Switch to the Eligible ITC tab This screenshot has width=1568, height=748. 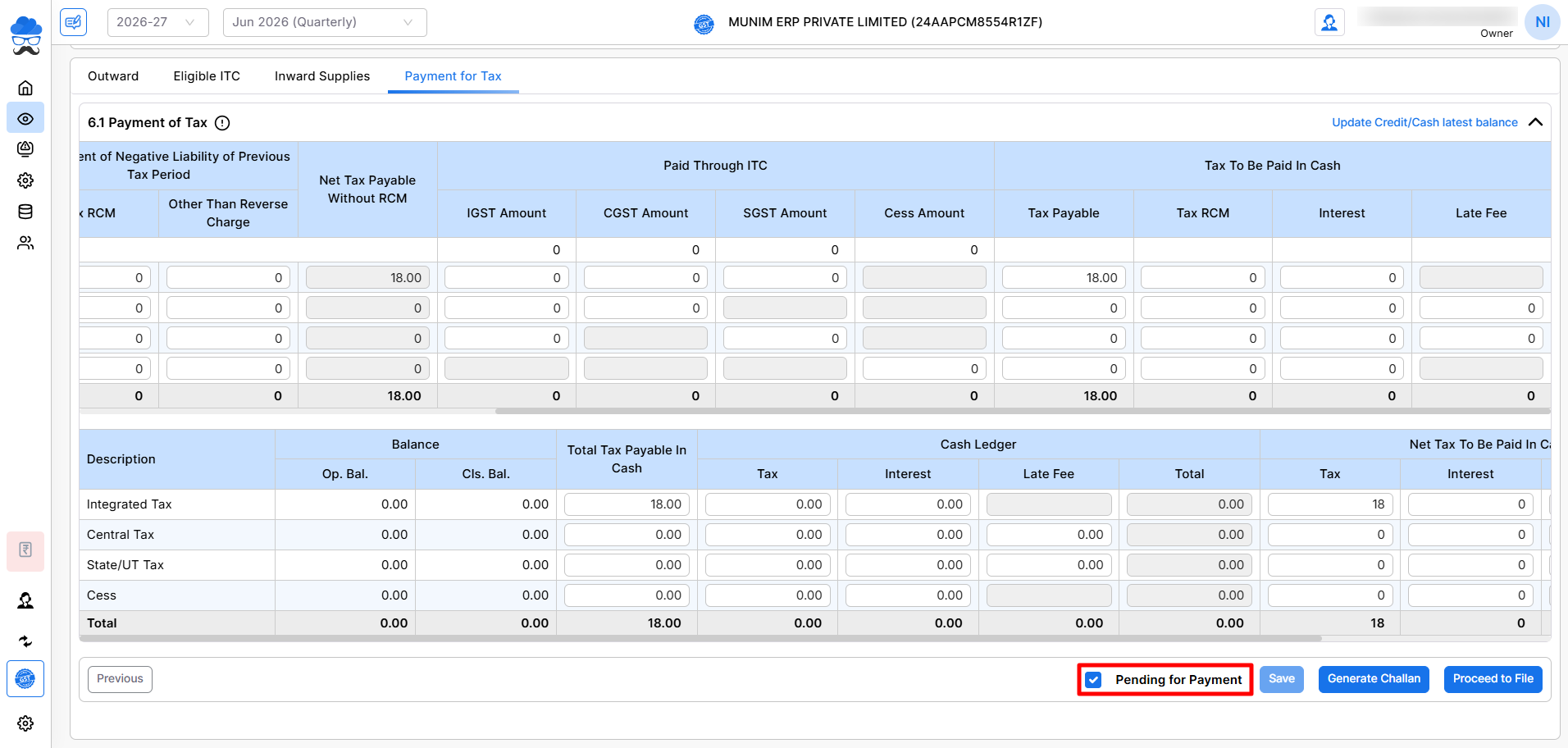click(x=207, y=76)
